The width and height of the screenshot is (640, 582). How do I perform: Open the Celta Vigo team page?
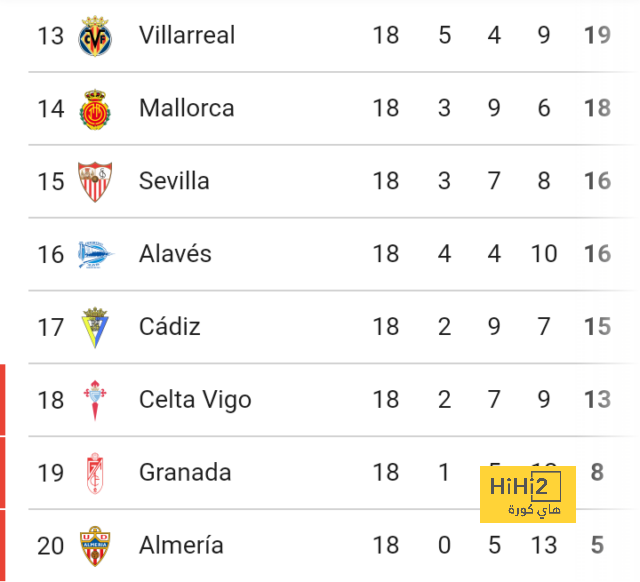click(x=195, y=400)
